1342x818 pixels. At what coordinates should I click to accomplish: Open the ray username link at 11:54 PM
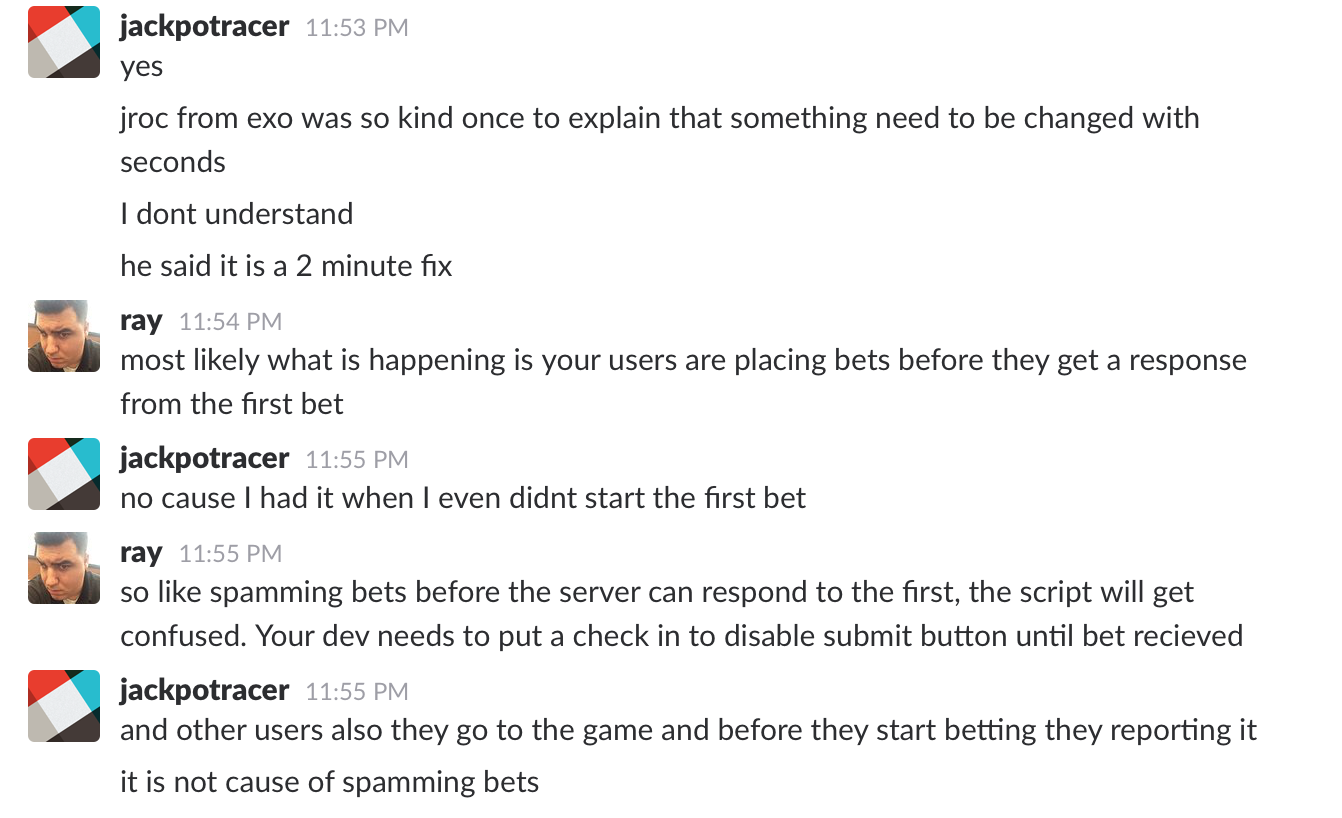(141, 321)
